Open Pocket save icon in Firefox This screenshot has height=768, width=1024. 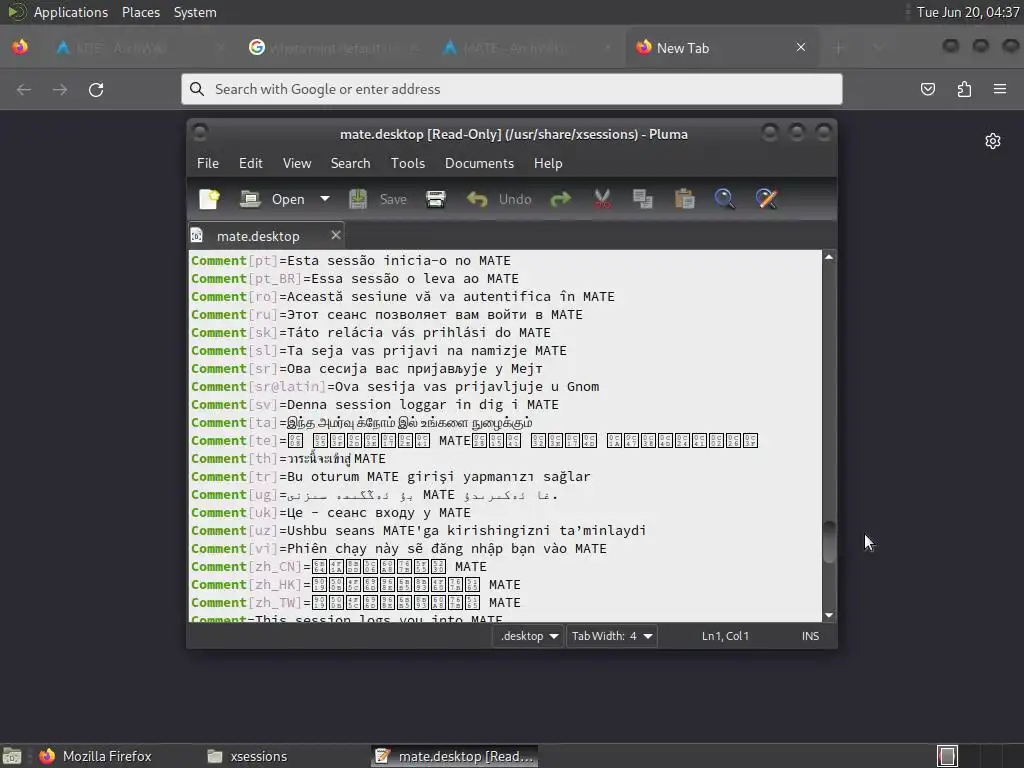coord(927,89)
